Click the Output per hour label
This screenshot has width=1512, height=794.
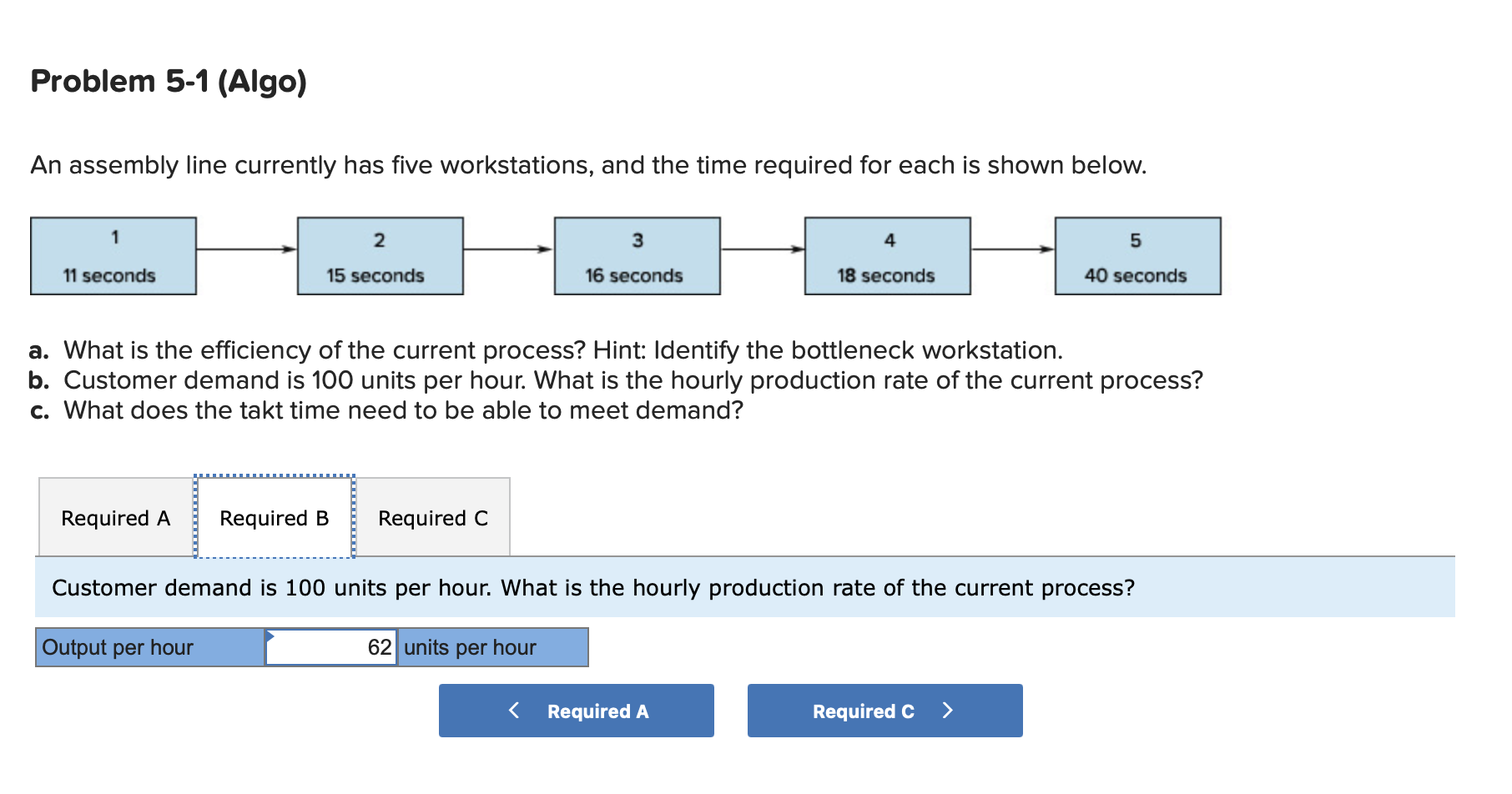(117, 647)
